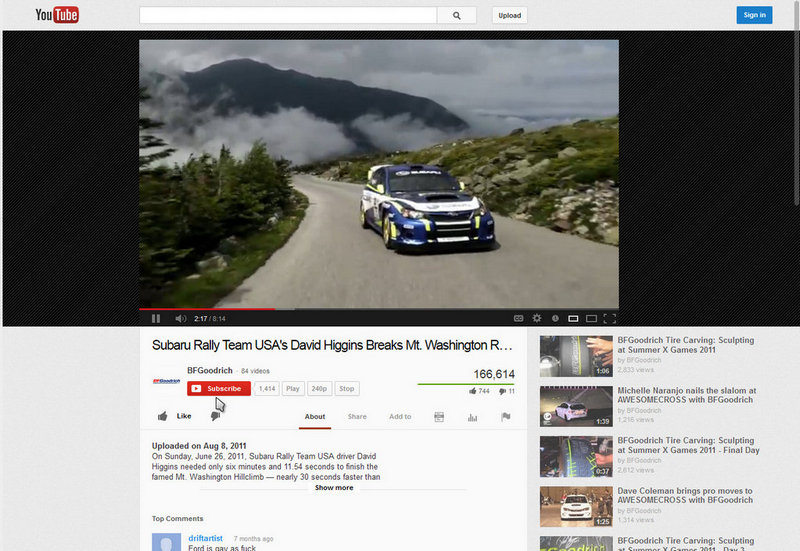Viewport: 800px width, 551px height.
Task: Toggle closed captions CC icon
Action: coord(518,318)
